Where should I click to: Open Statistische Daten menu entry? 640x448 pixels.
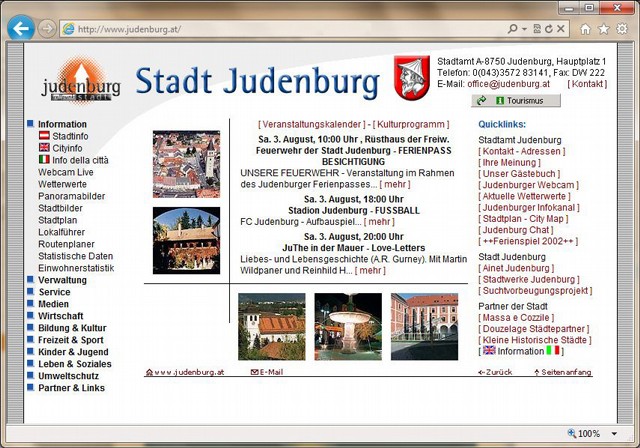(x=76, y=256)
